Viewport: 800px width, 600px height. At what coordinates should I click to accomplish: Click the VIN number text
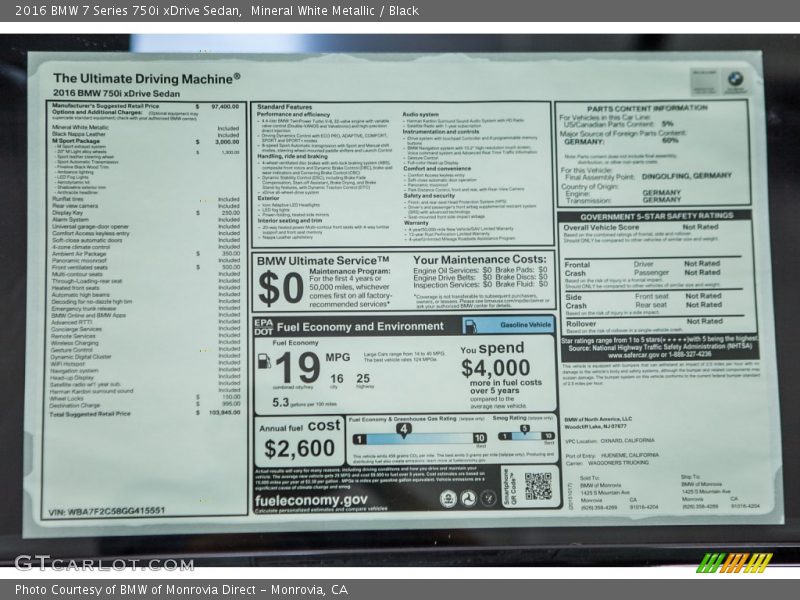click(x=105, y=511)
